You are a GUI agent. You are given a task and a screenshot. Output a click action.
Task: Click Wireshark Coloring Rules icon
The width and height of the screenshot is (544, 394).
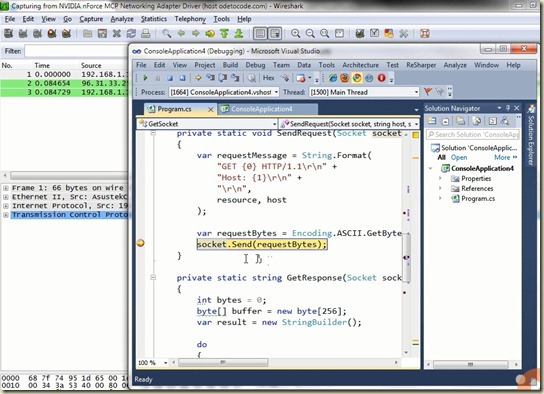point(389,34)
